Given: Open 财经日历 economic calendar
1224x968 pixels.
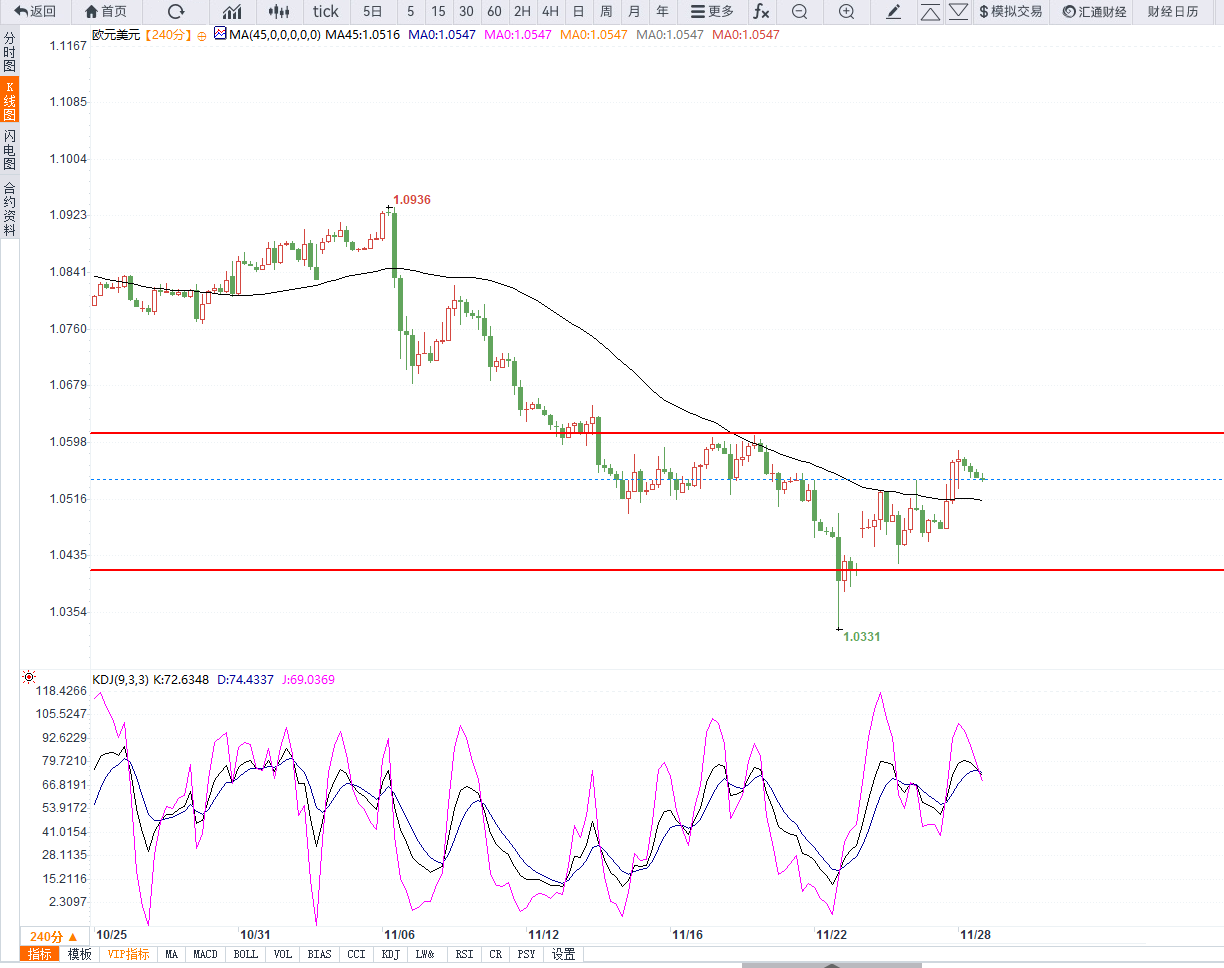Looking at the screenshot, I should (1173, 12).
